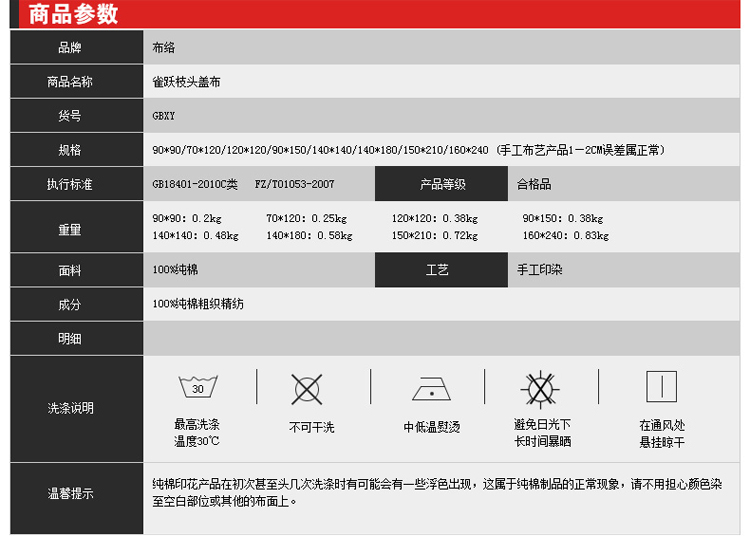Click the 成分 label cell

(77, 304)
